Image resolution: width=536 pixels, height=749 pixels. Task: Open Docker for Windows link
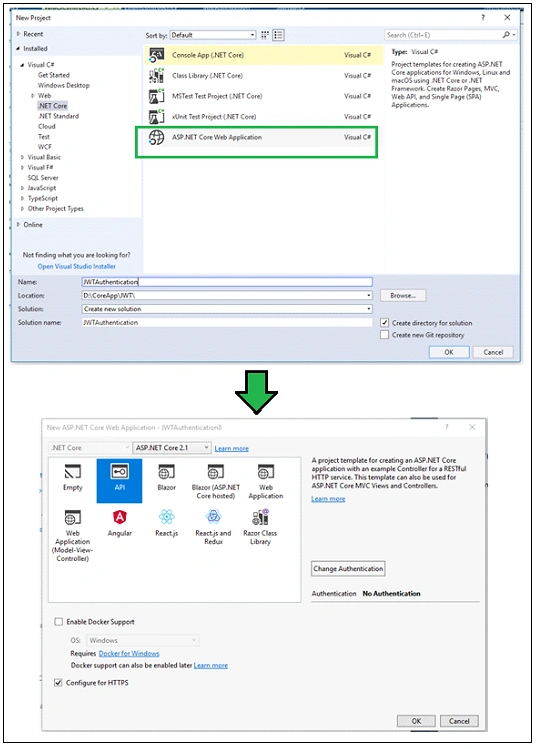coord(129,653)
